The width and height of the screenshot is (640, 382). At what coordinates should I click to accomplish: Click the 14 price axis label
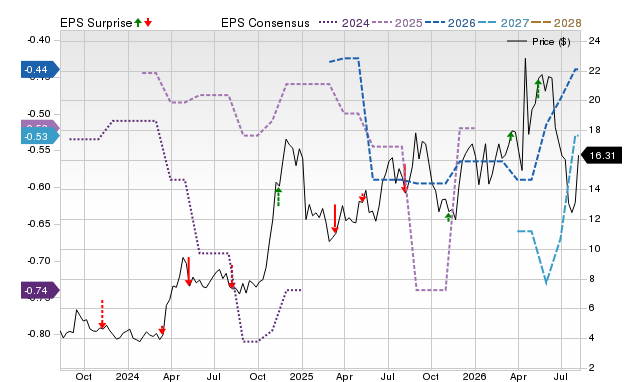click(594, 189)
